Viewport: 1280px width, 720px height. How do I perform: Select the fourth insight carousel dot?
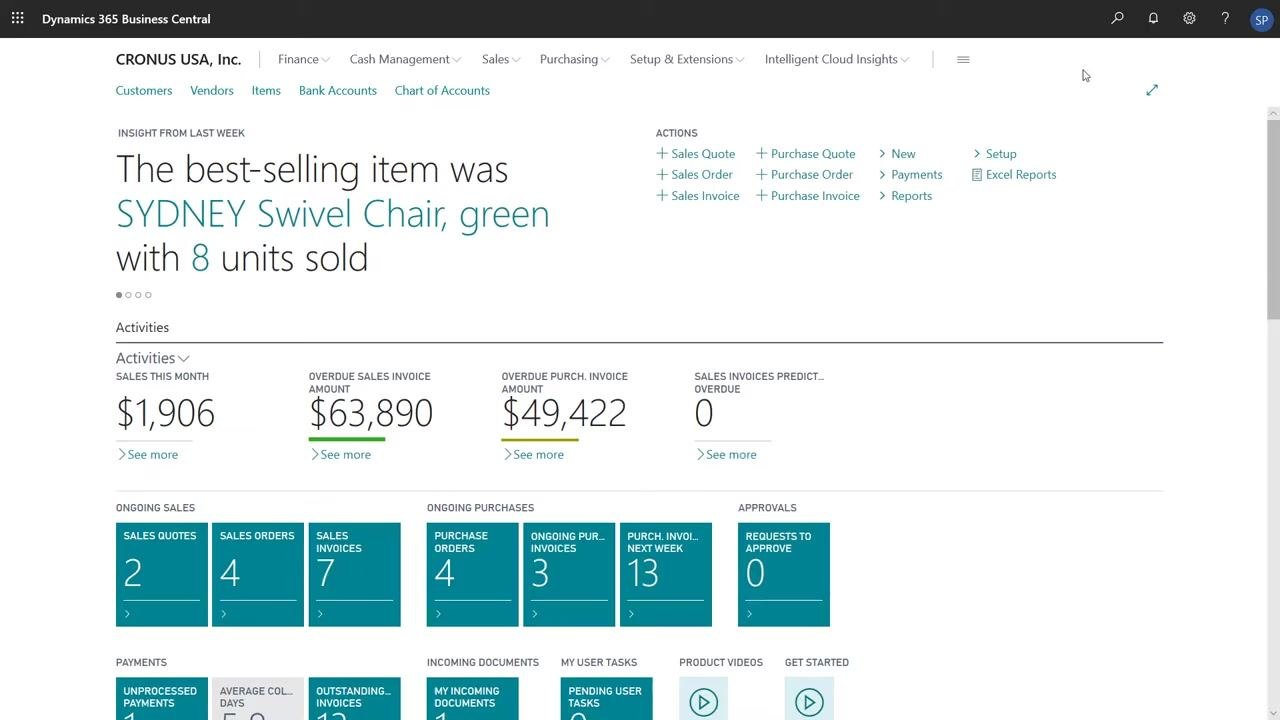[x=148, y=295]
